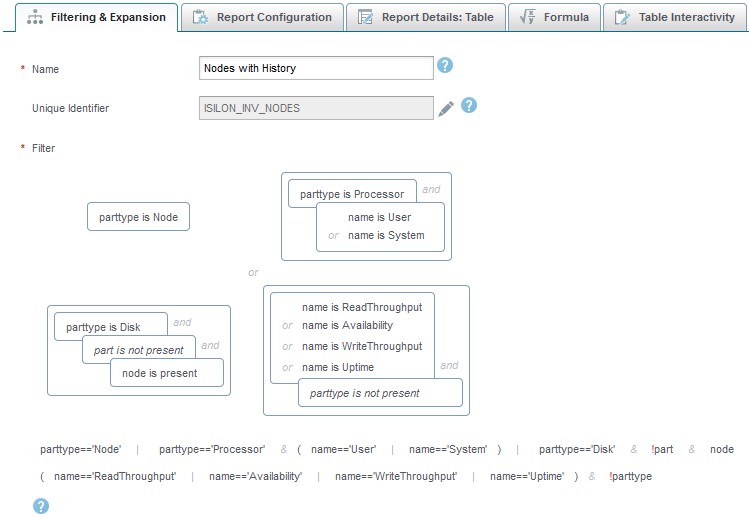749x517 pixels.
Task: Click the help icon below the filter expression
Action: [x=41, y=506]
